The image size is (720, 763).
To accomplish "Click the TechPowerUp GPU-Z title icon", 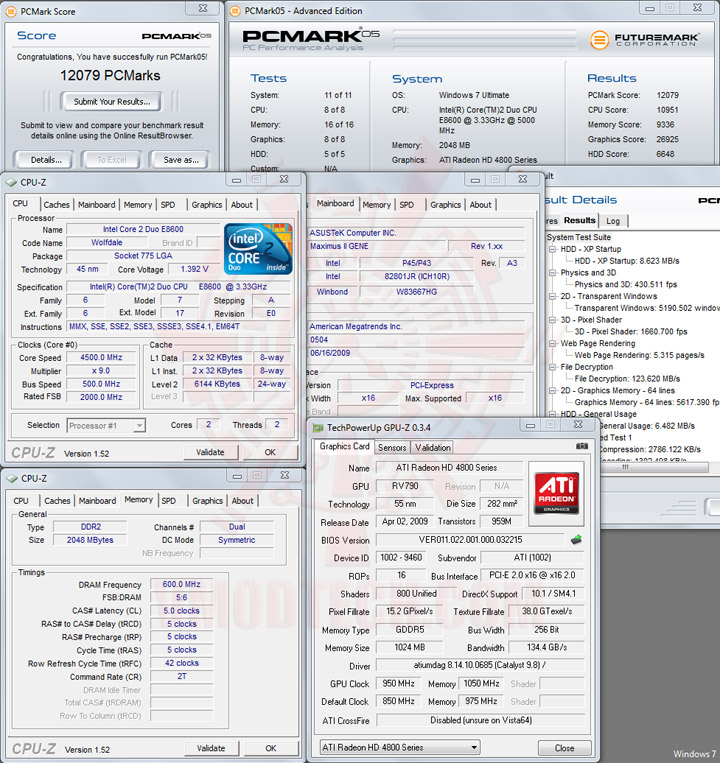I will [318, 428].
